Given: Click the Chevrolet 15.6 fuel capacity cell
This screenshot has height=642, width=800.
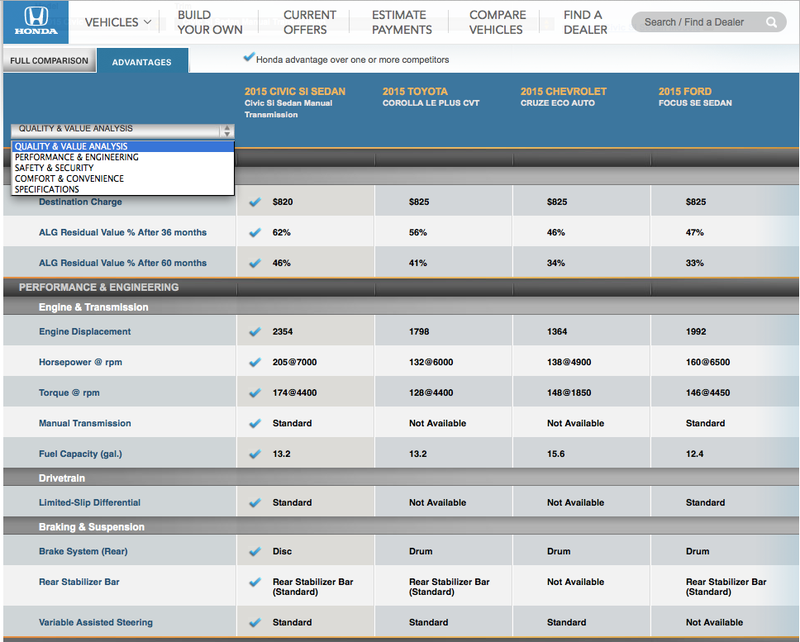Looking at the screenshot, I should [x=556, y=454].
